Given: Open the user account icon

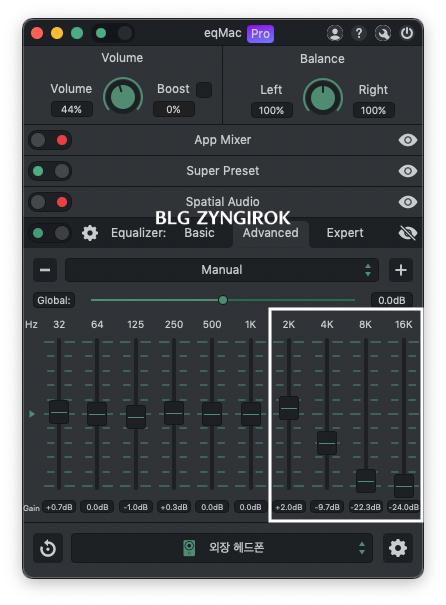Looking at the screenshot, I should (334, 33).
